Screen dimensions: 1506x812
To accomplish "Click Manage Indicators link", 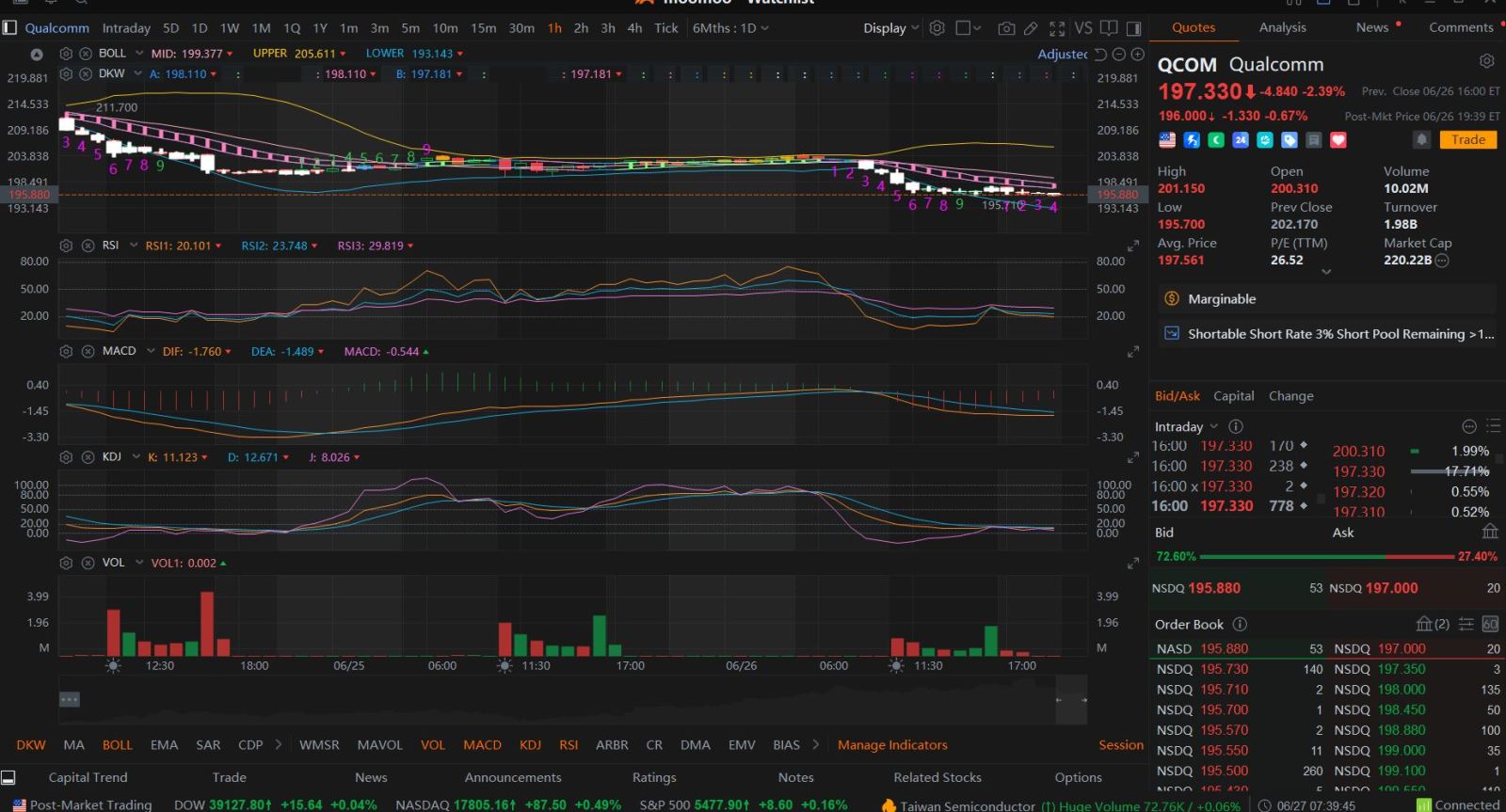I will 892,744.
